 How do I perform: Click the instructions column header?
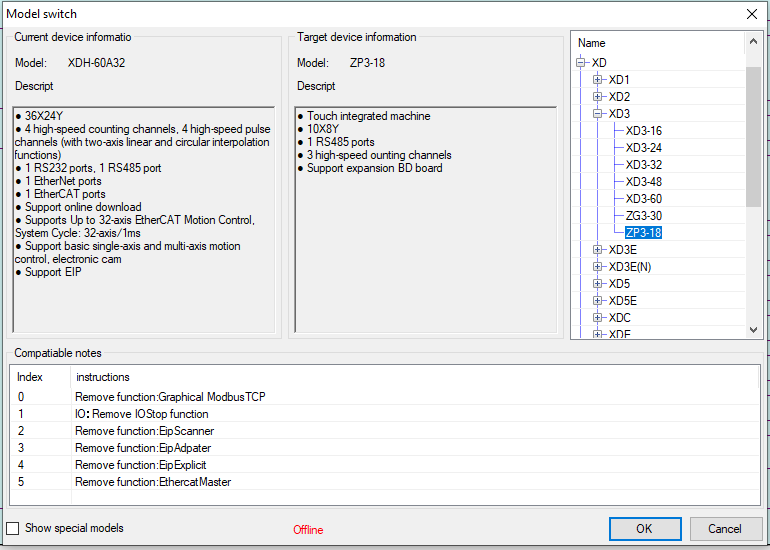[x=414, y=377]
